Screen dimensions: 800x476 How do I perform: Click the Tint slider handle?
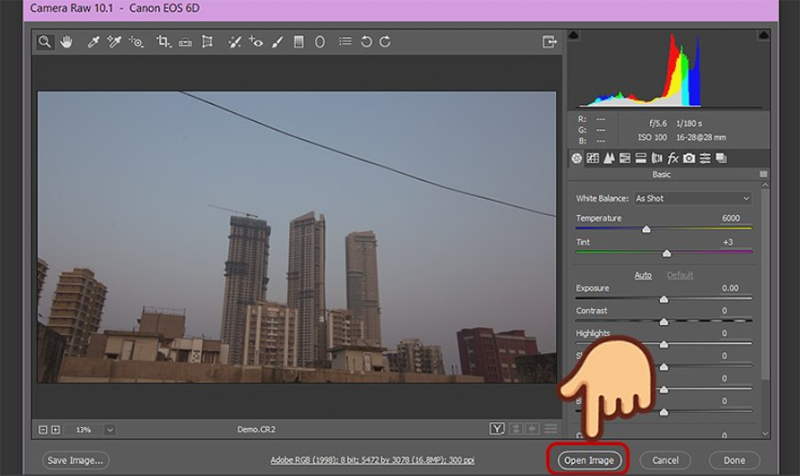coord(667,254)
